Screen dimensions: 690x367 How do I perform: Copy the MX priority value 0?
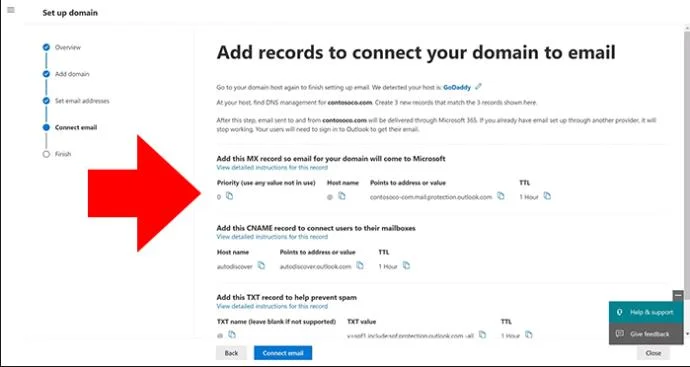click(229, 196)
